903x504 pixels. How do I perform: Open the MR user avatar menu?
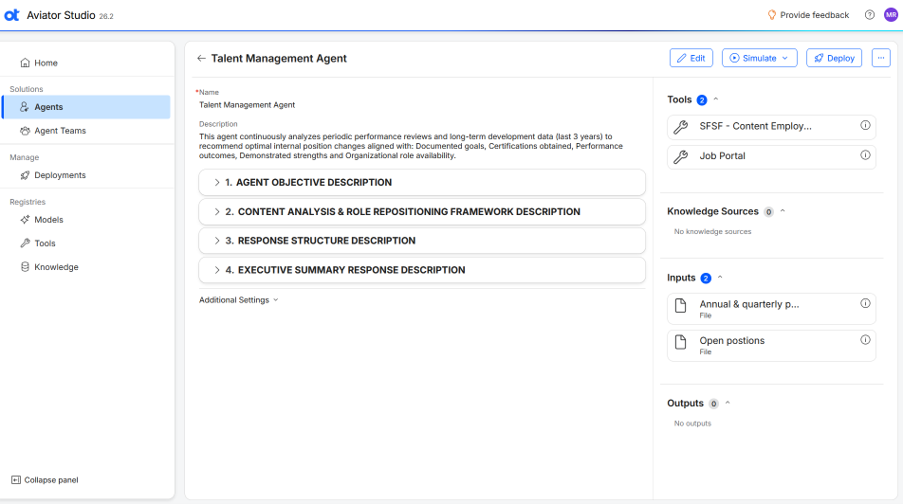891,15
